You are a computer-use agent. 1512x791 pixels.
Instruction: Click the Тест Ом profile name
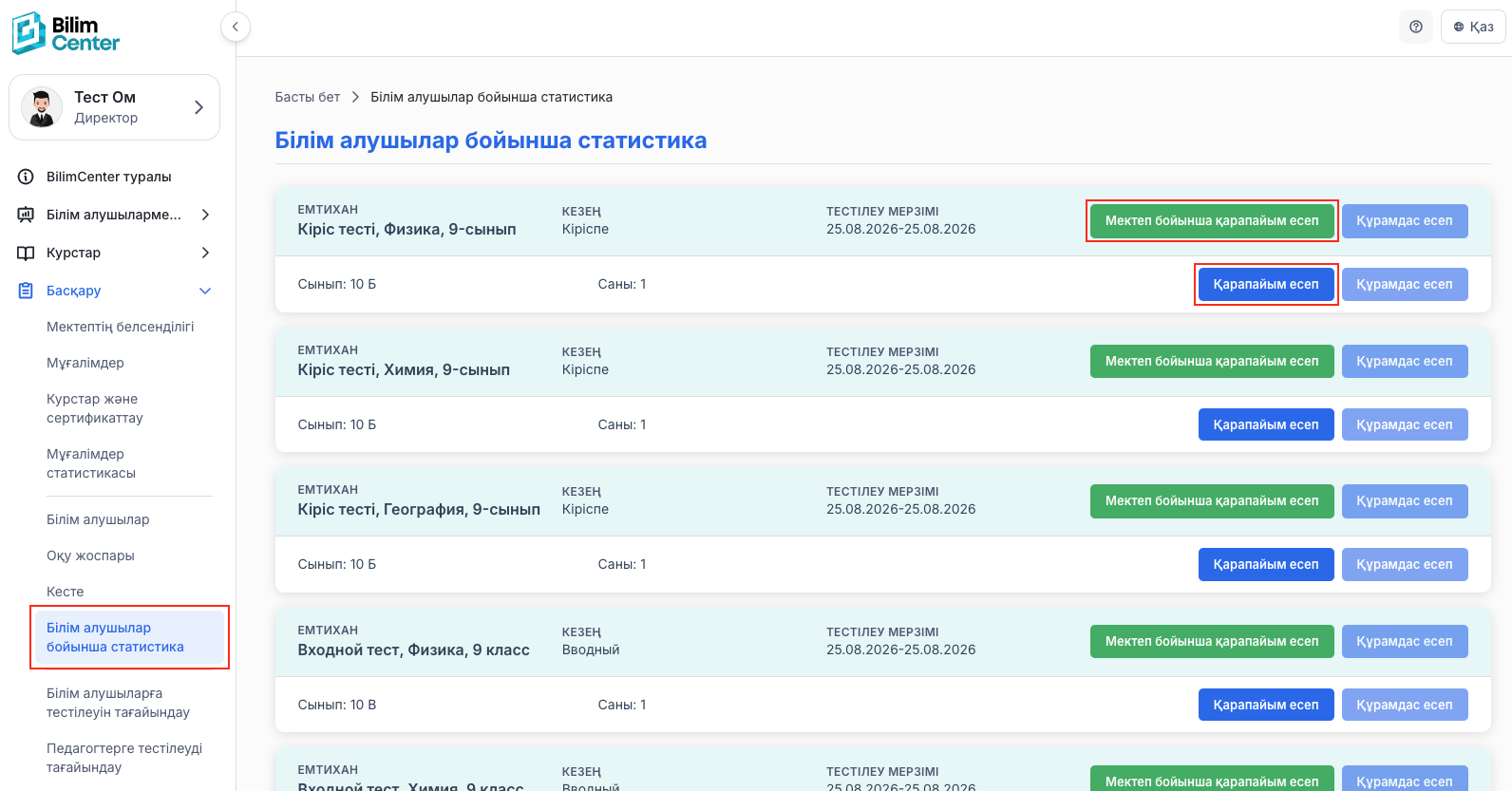coord(105,98)
